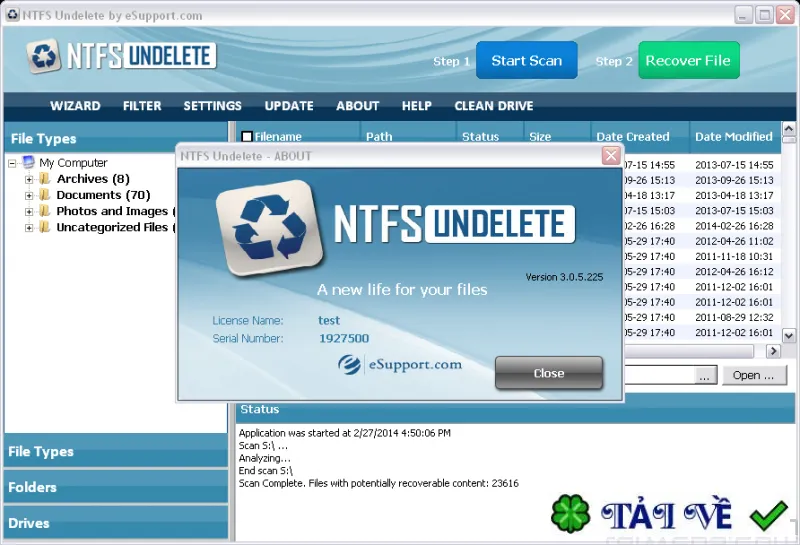The height and width of the screenshot is (545, 800).
Task: Expand the Photos and Images node
Action: tap(29, 212)
